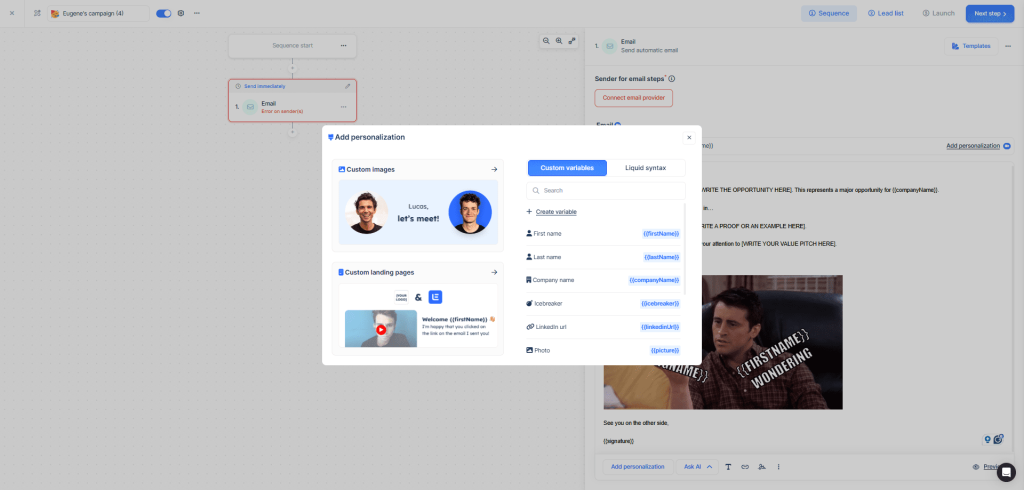Focus the variable Search field
The image size is (1024, 490).
pyautogui.click(x=606, y=191)
